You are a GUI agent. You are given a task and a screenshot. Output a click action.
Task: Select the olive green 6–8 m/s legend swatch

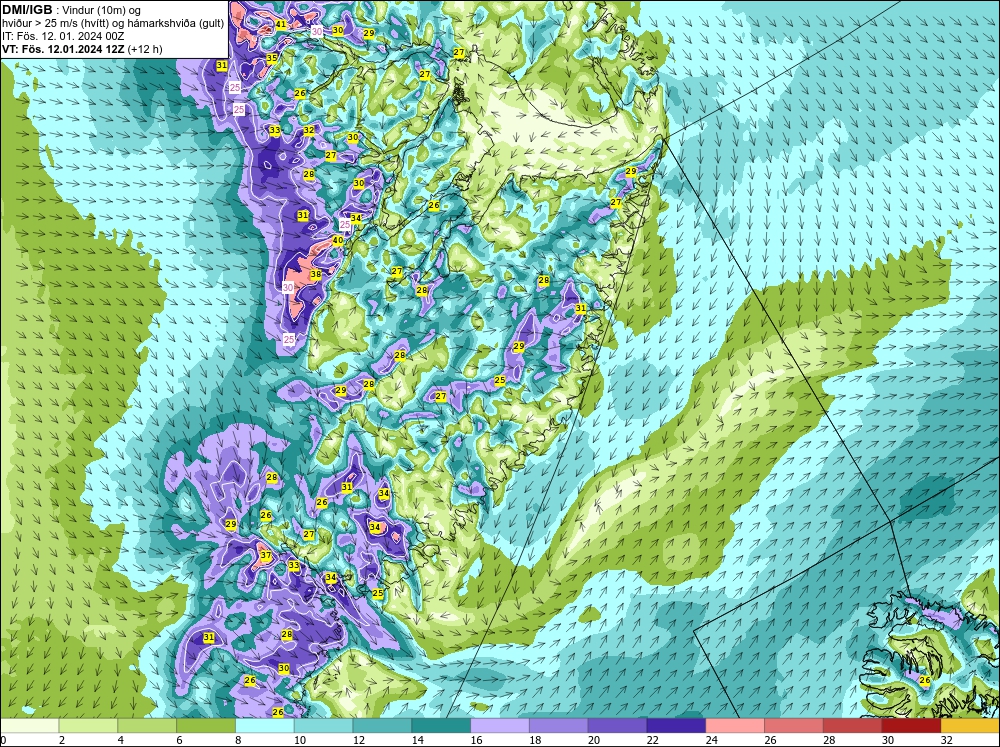coord(206,726)
